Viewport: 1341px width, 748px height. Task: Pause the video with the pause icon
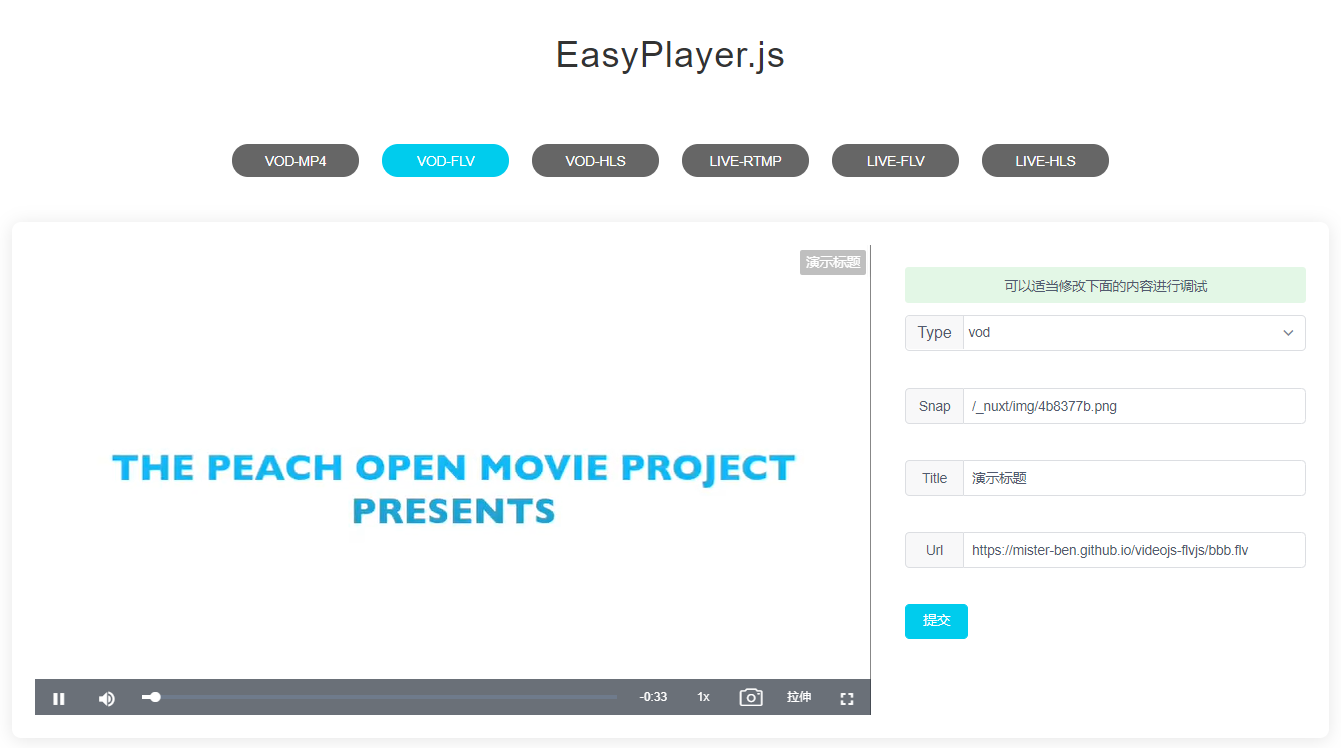coord(59,698)
